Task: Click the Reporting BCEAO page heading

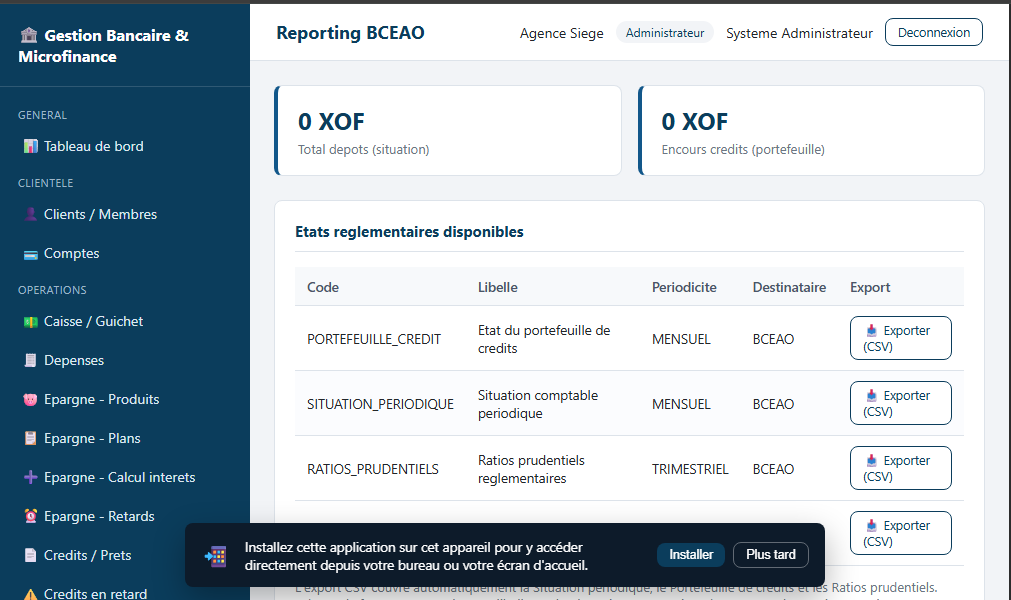Action: 350,33
